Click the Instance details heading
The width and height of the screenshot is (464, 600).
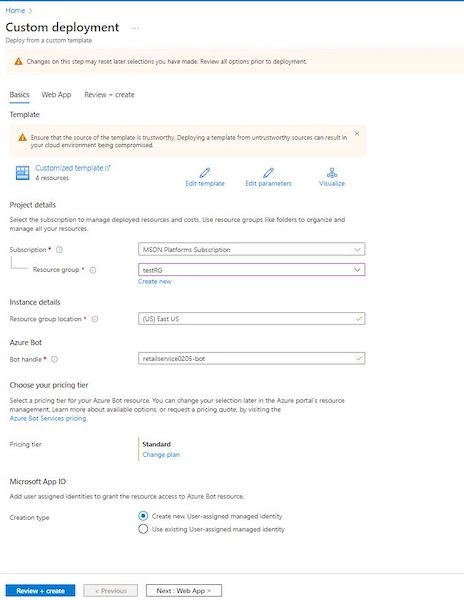pos(35,302)
